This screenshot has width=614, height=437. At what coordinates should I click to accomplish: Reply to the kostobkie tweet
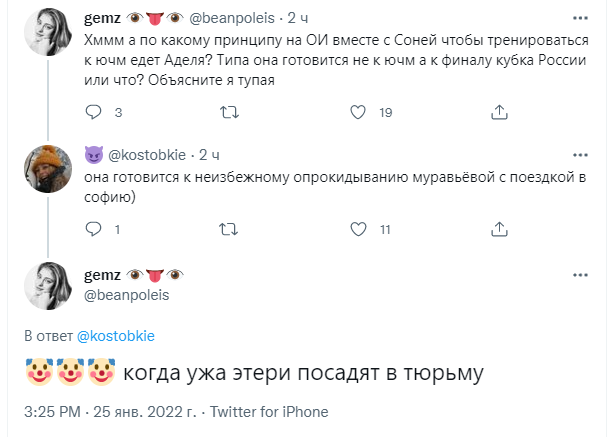point(94,229)
